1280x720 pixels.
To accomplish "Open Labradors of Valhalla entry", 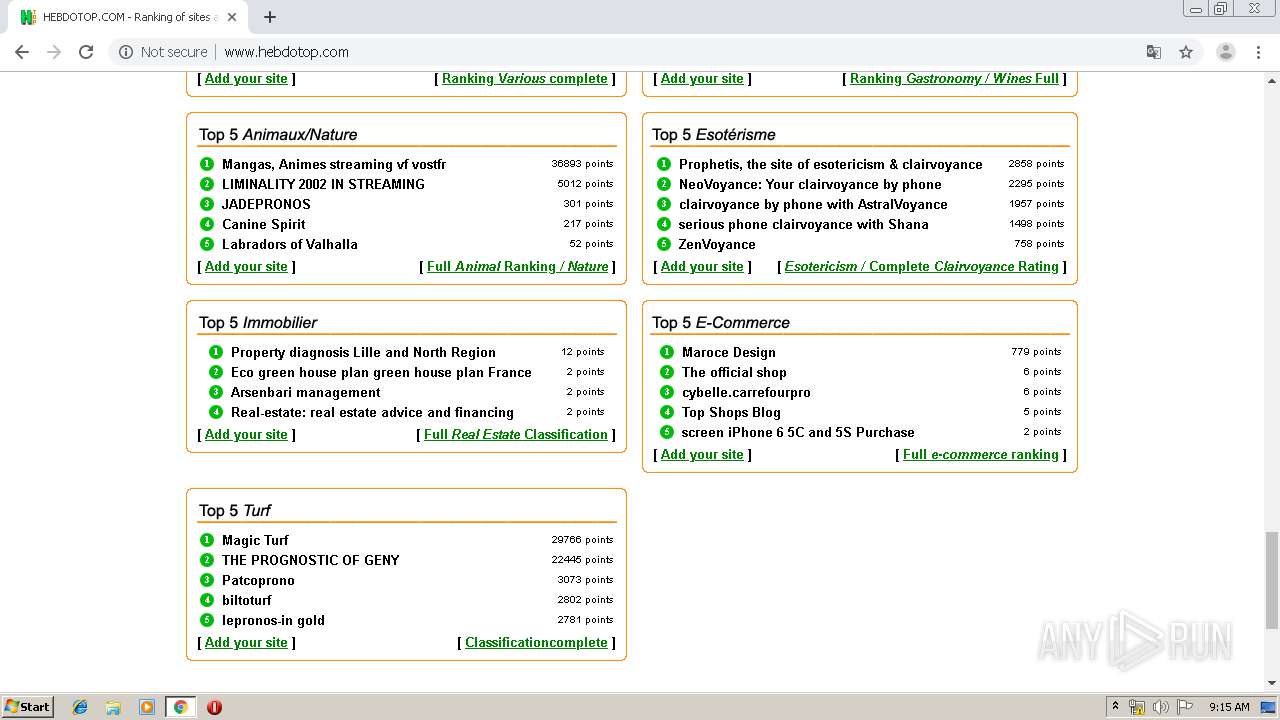I will coord(290,244).
